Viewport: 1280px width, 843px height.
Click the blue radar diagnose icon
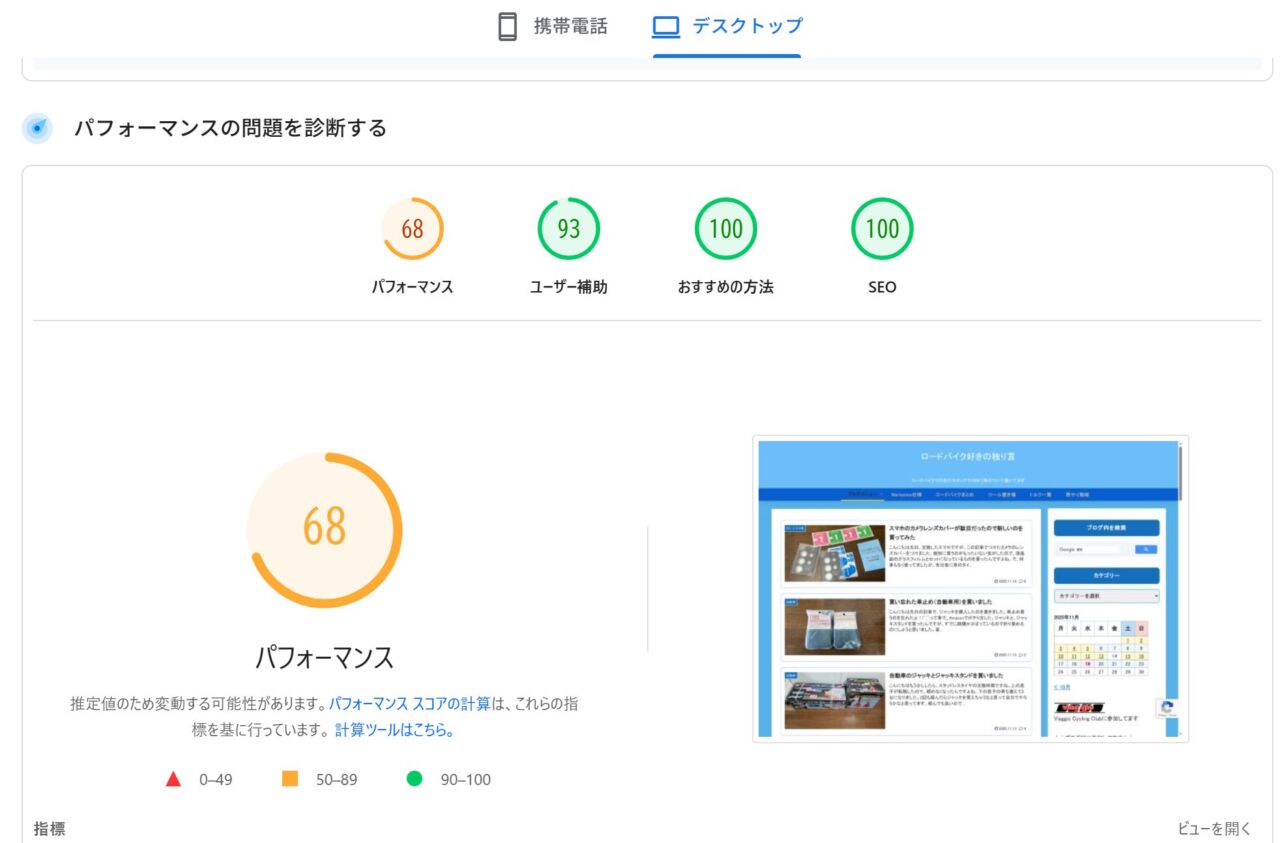coord(37,129)
